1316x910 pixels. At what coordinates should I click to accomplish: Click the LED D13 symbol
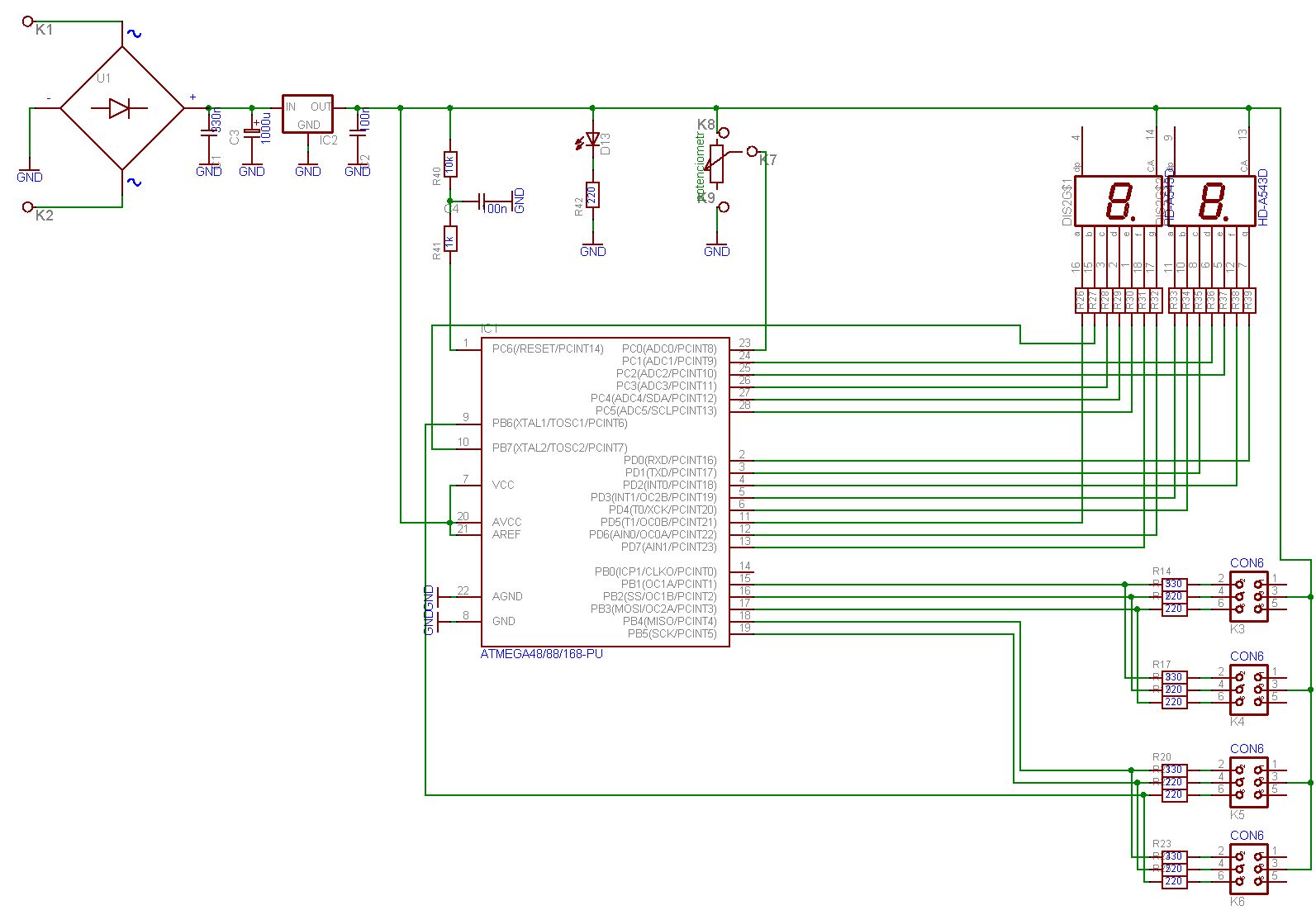[591, 140]
